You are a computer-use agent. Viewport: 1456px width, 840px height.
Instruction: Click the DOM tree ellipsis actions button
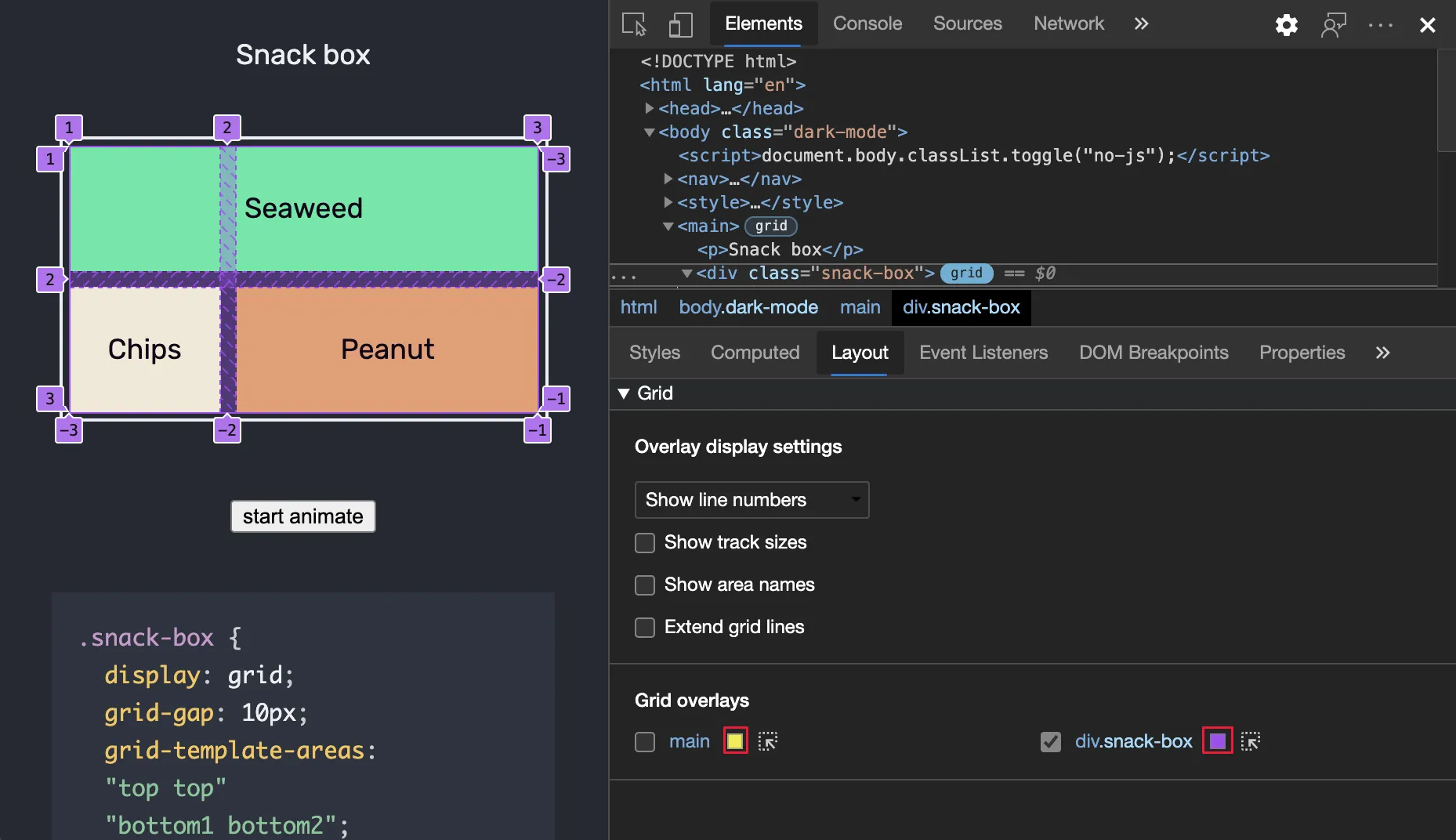click(625, 276)
